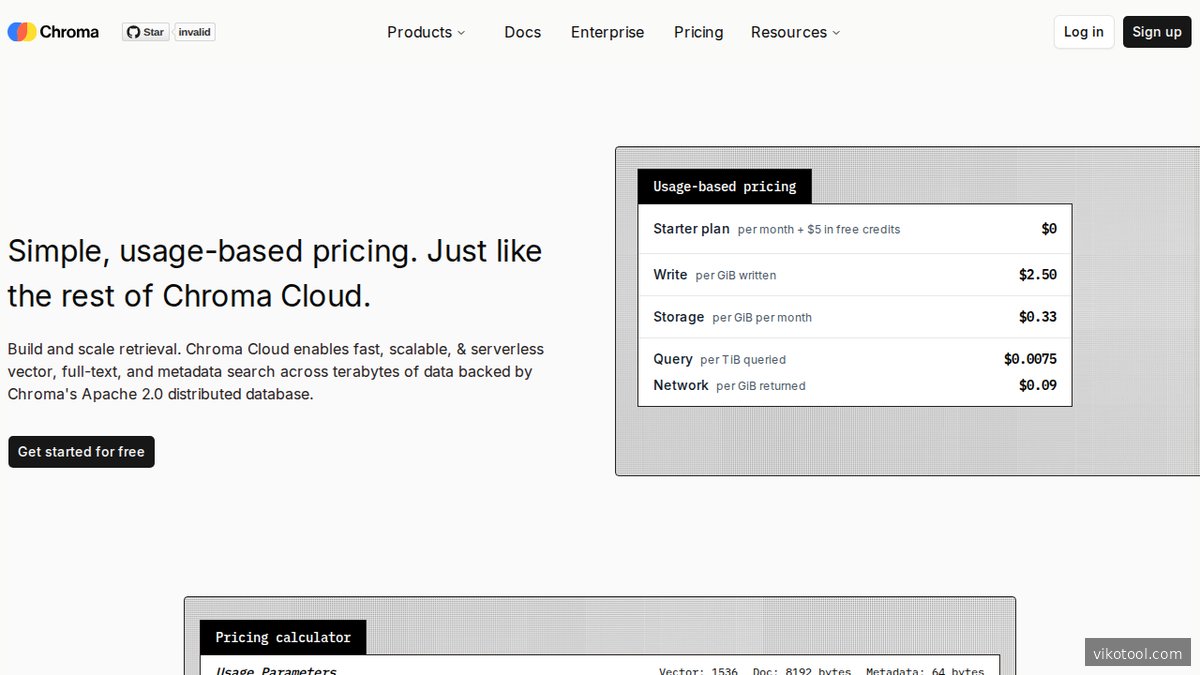Click Get started for free

(81, 451)
